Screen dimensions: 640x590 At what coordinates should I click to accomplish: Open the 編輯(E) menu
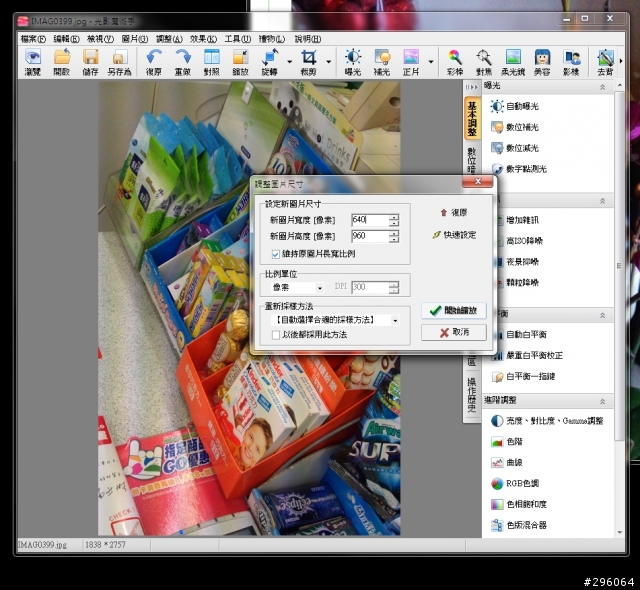[67, 39]
